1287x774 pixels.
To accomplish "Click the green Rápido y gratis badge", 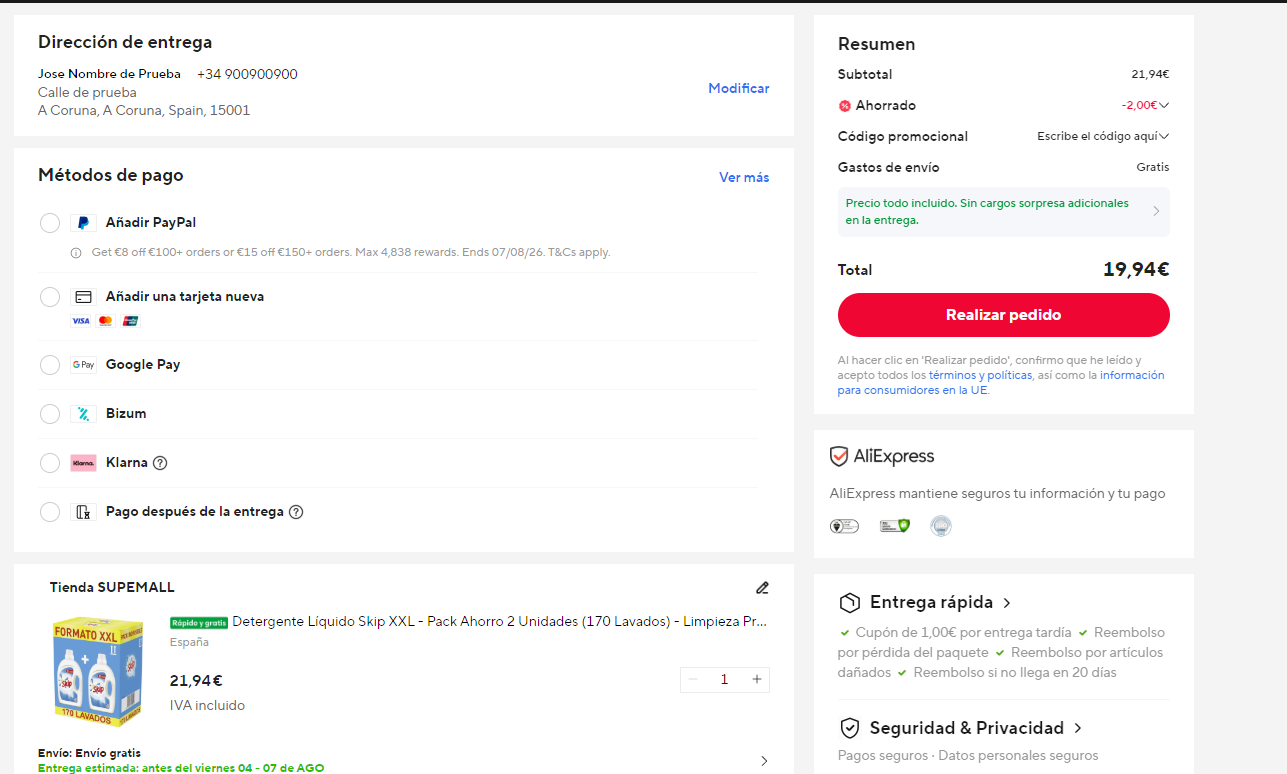I will (199, 622).
